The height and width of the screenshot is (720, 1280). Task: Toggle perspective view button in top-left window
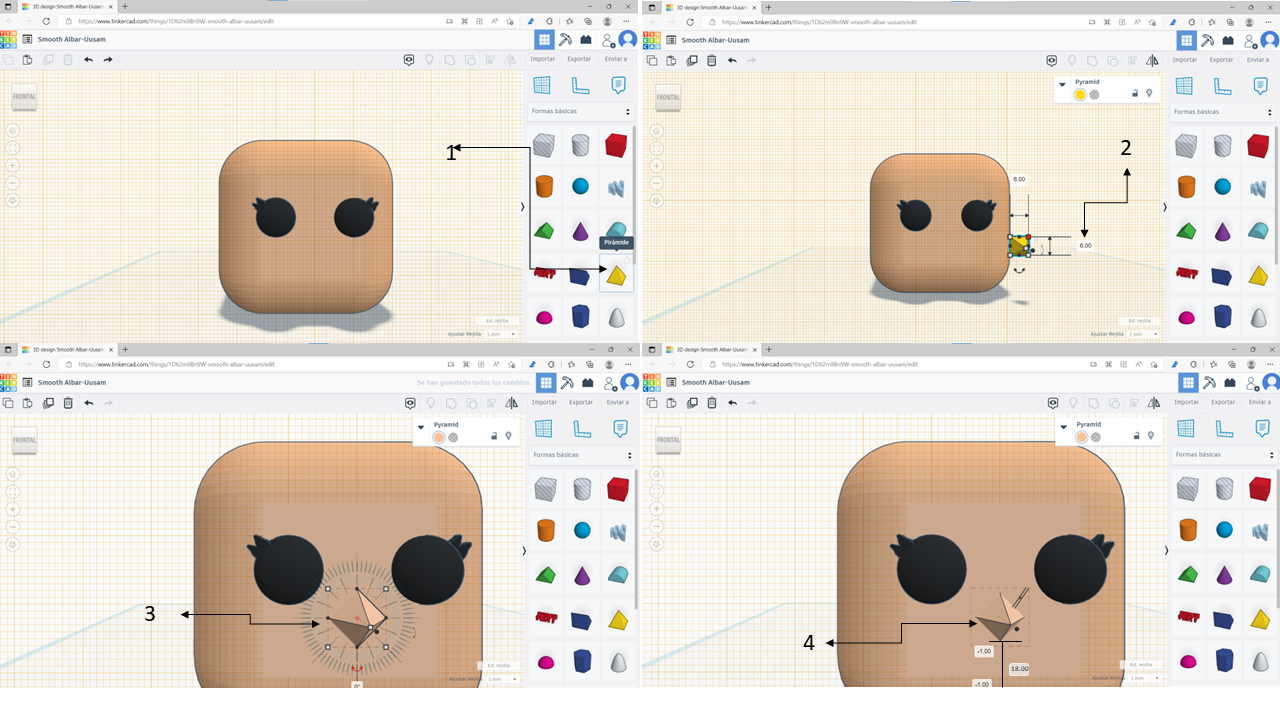pyautogui.click(x=13, y=201)
